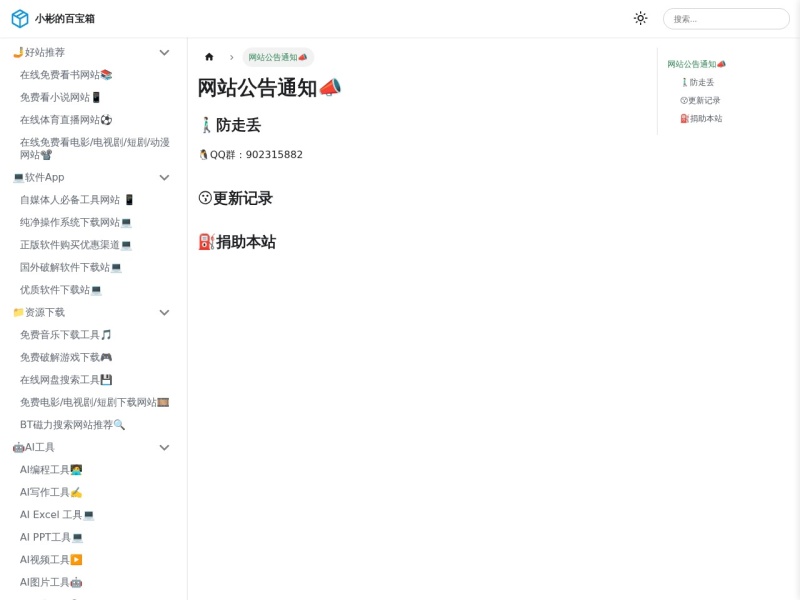Open AI图片工具 page
The image size is (800, 600).
coord(51,582)
